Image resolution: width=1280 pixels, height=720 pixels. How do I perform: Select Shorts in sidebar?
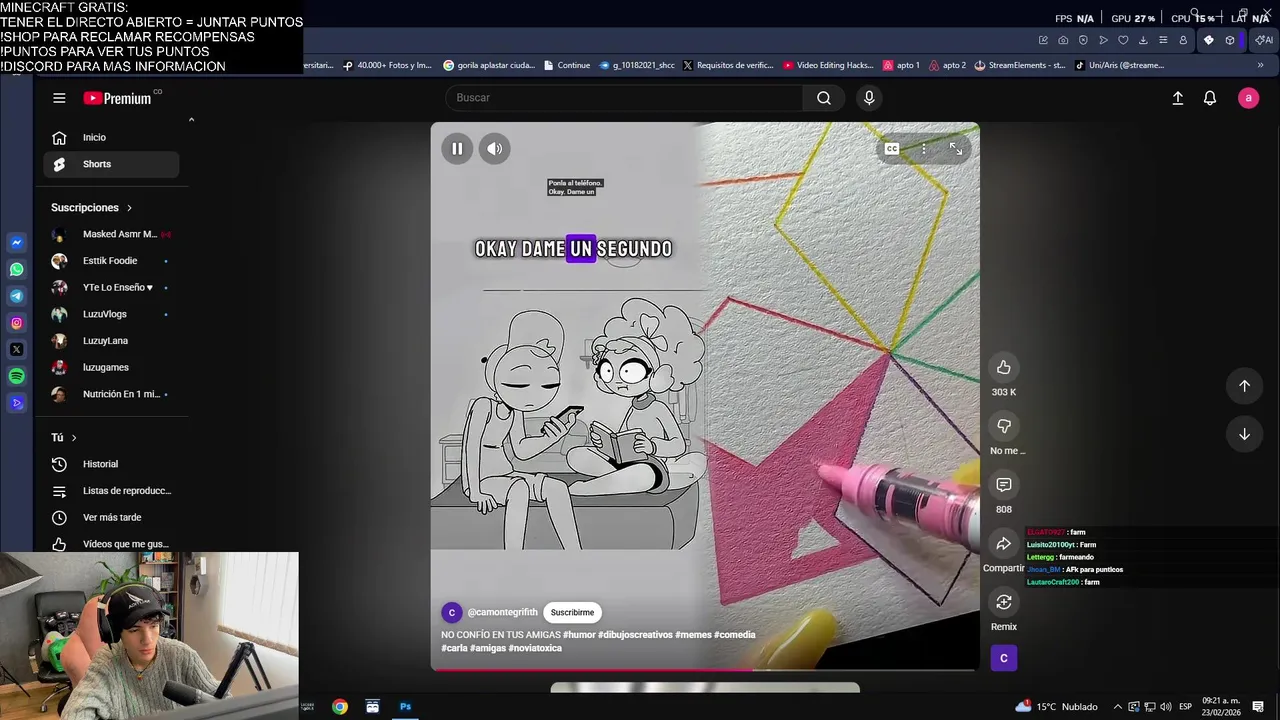pos(111,164)
